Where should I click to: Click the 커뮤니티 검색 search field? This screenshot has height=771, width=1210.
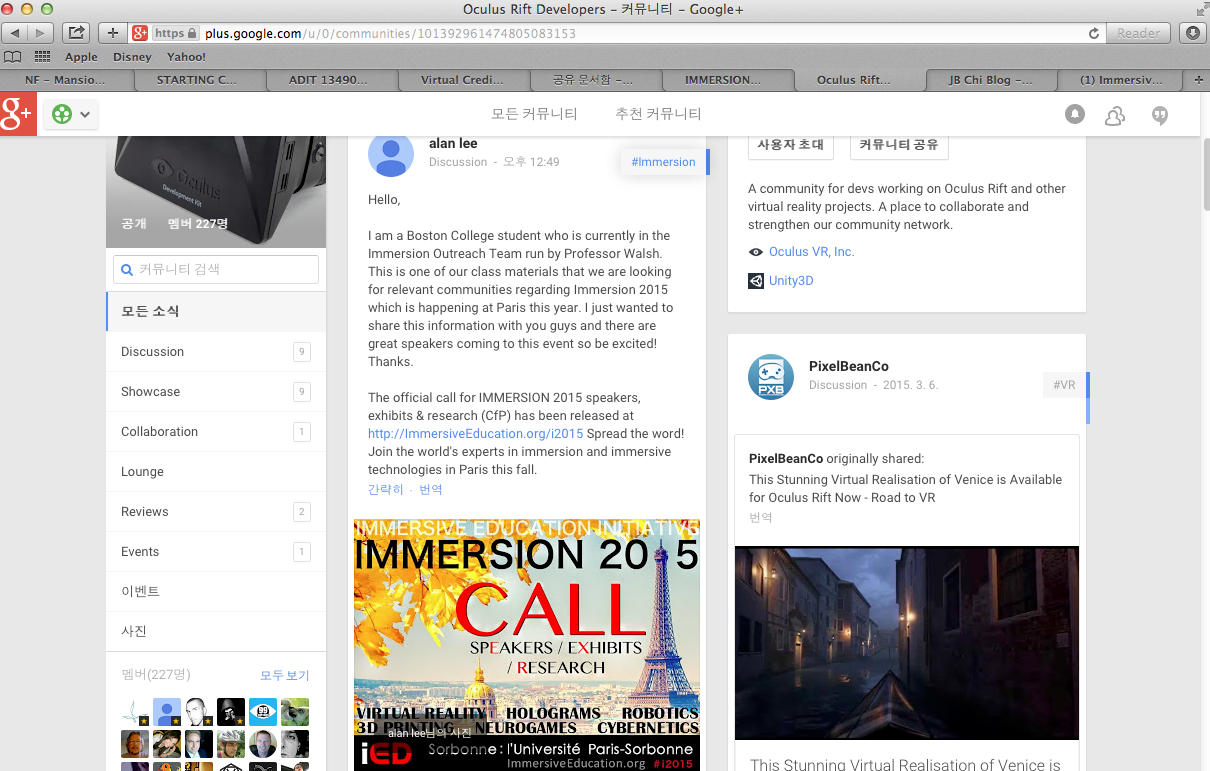[216, 269]
